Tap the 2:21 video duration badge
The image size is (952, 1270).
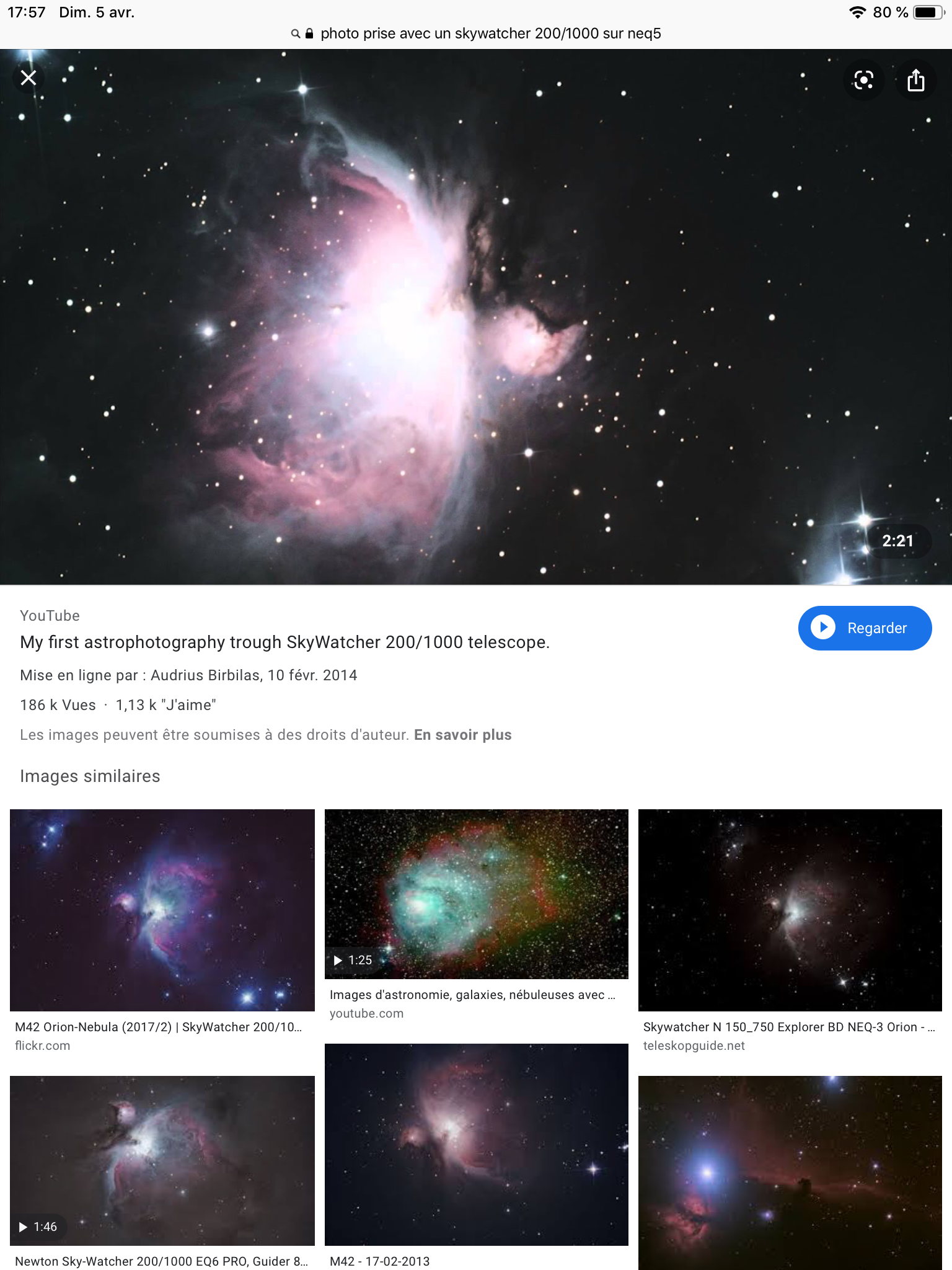(x=897, y=541)
